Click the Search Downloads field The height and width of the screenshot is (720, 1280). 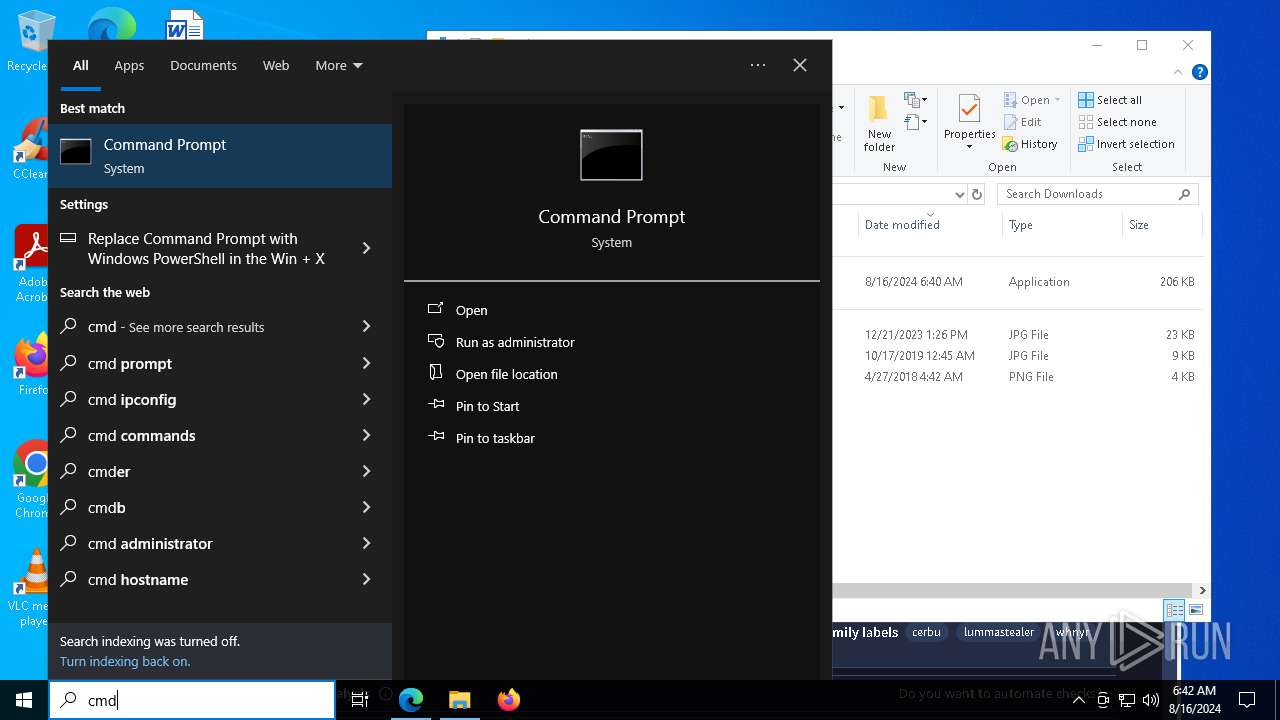(1097, 194)
